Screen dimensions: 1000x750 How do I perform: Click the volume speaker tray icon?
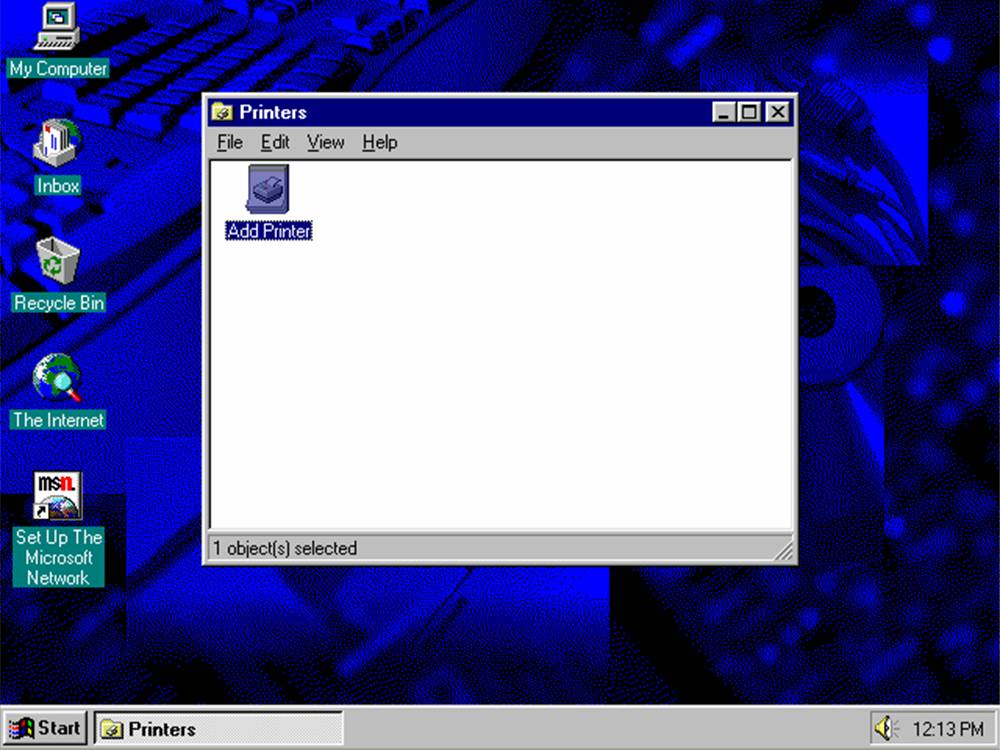[885, 728]
